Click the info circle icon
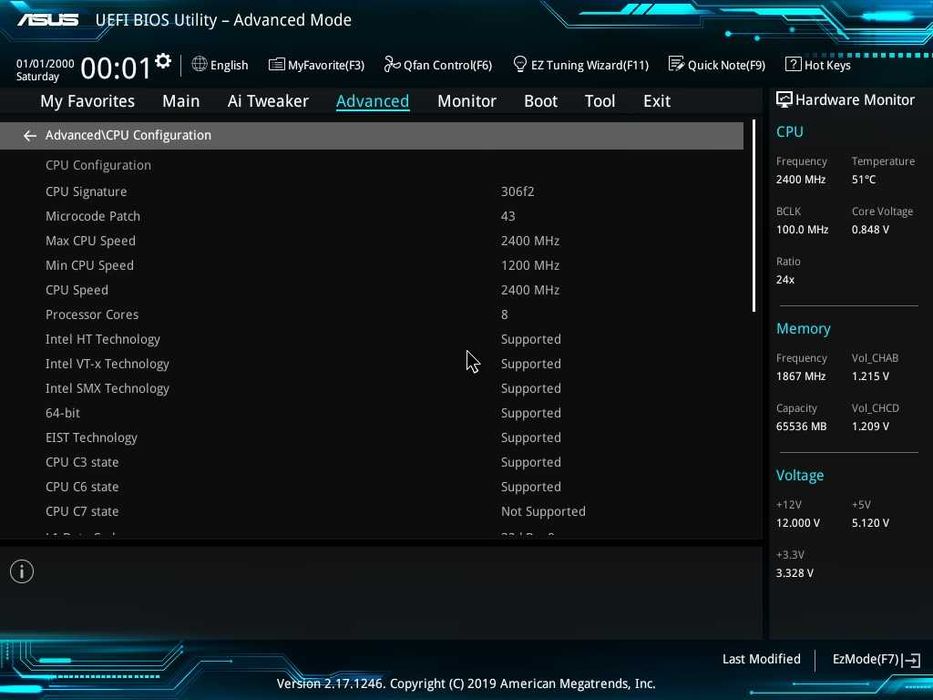 coord(22,571)
